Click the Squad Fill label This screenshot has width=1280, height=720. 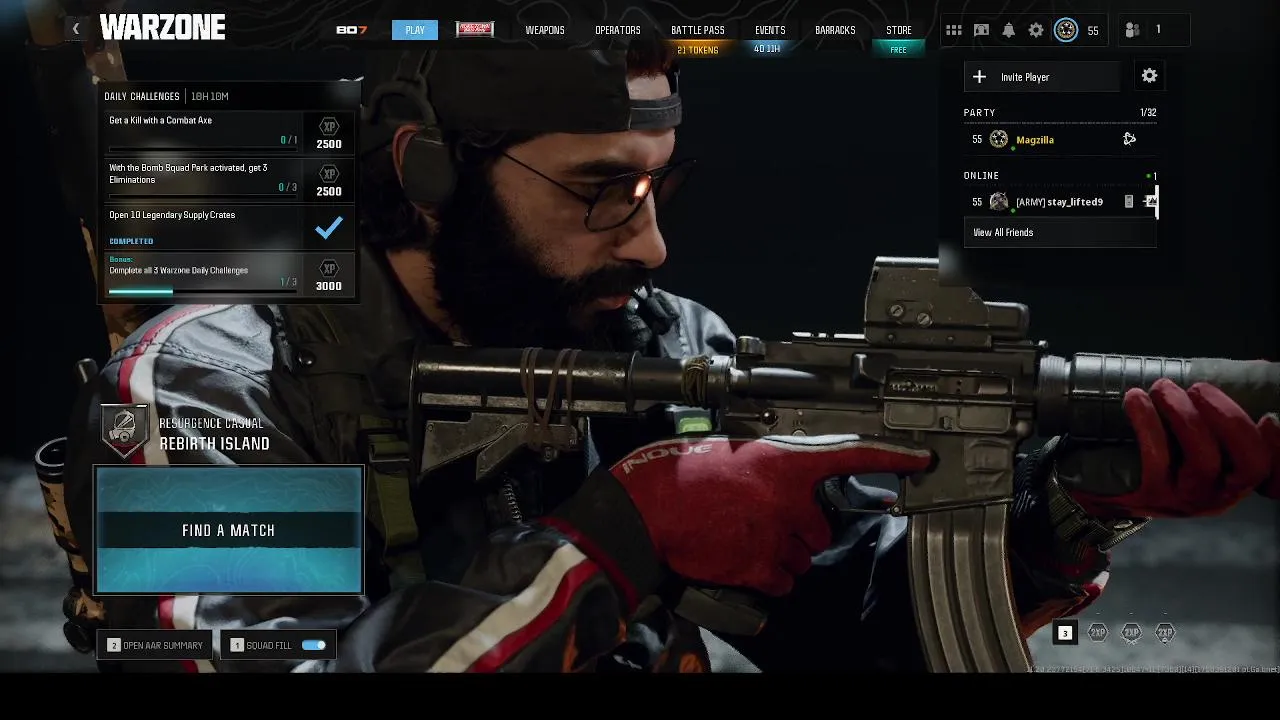(269, 645)
